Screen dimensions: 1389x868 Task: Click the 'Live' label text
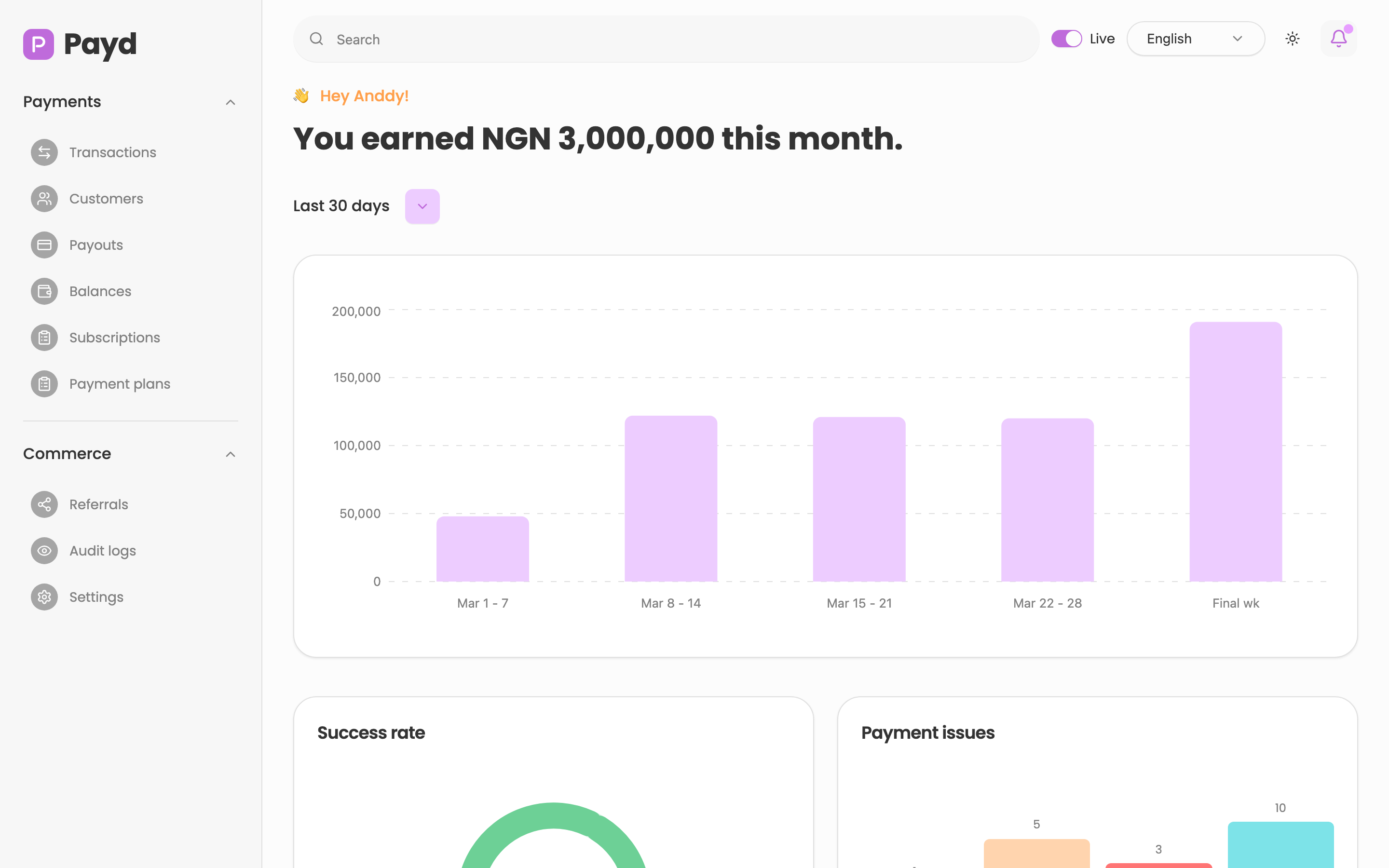point(1102,39)
